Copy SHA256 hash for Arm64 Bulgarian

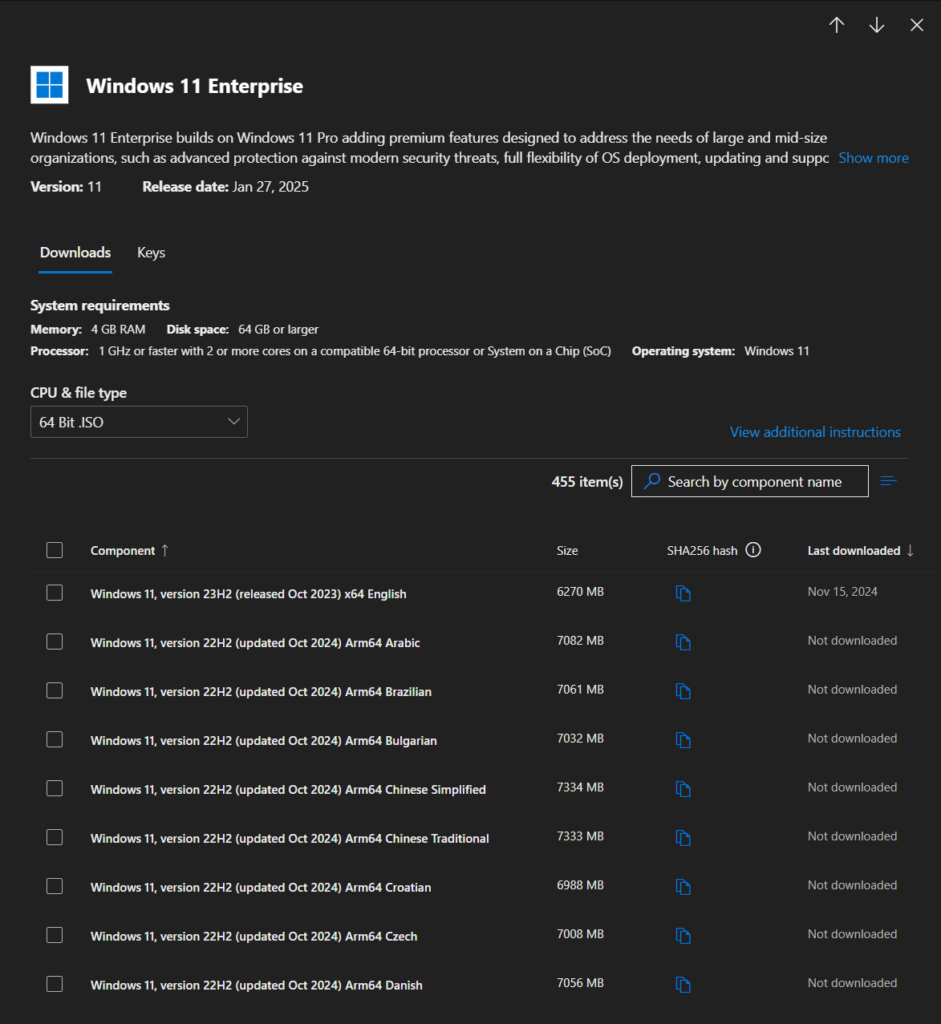click(x=683, y=740)
